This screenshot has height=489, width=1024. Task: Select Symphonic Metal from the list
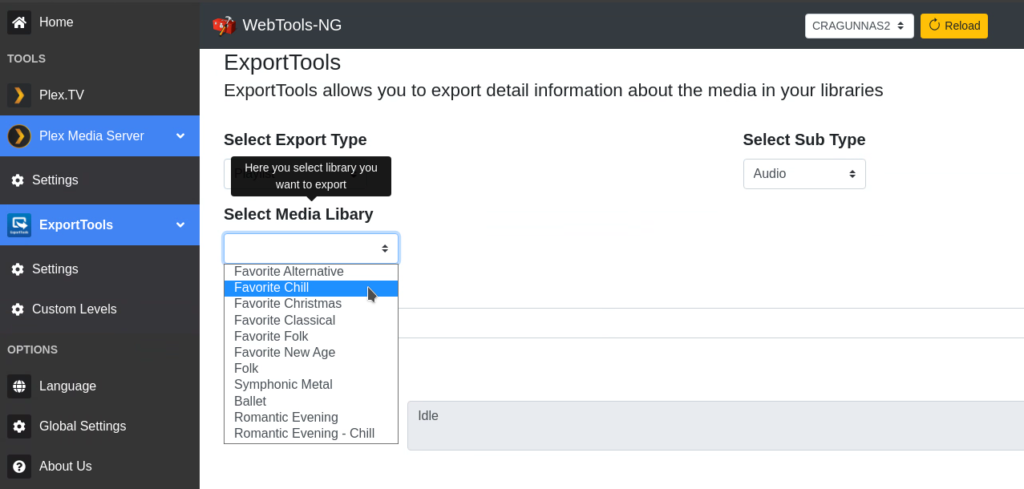pos(311,385)
